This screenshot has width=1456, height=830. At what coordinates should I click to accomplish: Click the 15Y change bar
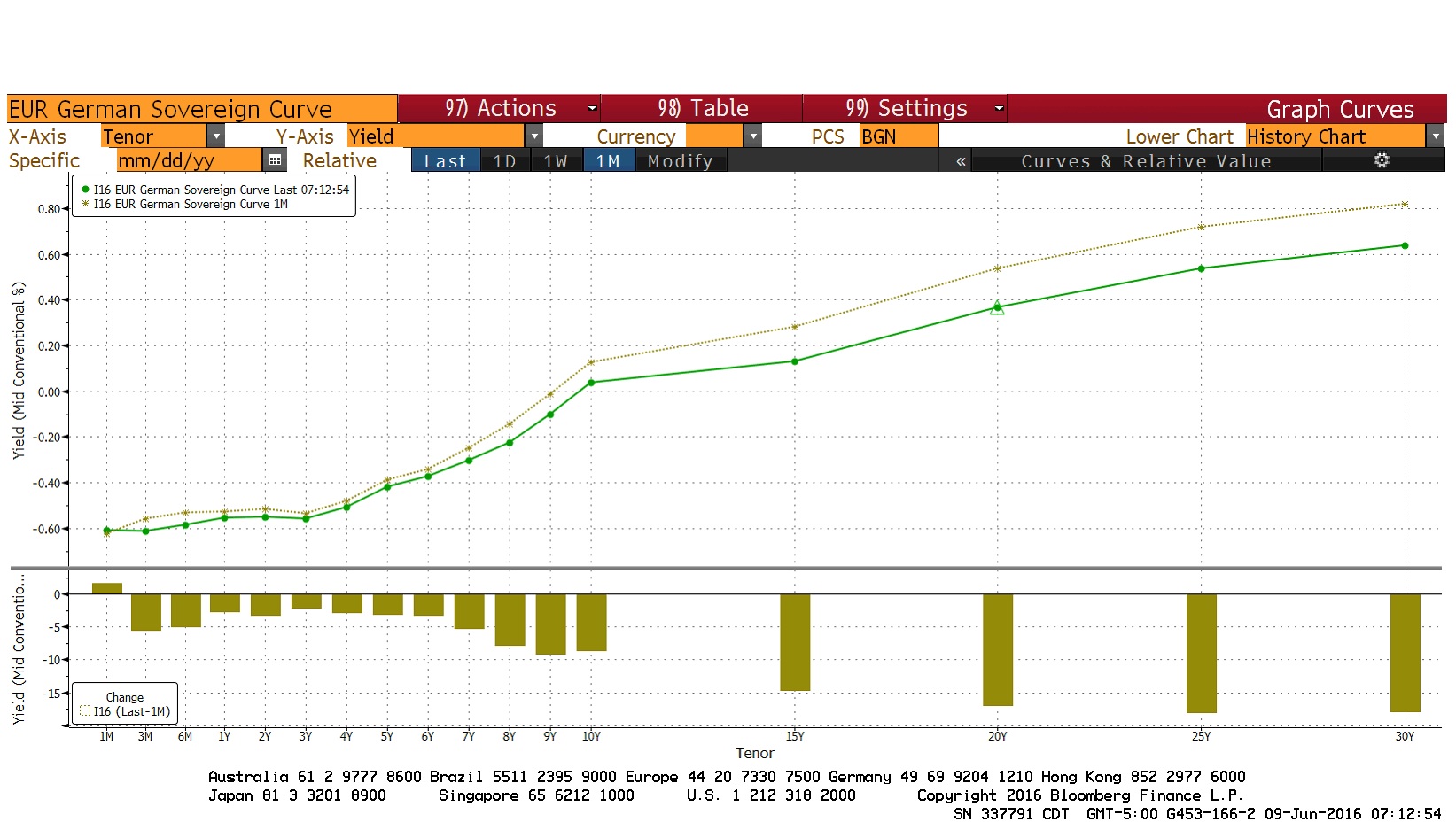795,642
